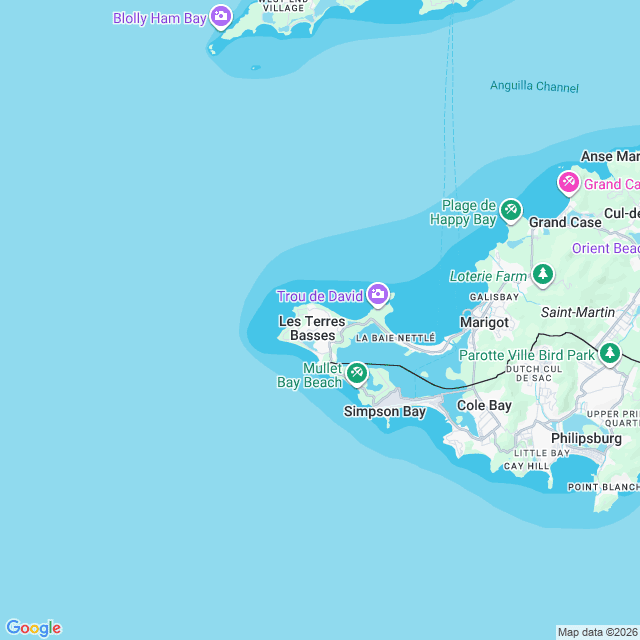Click the Galisbay neighborhood label
The width and height of the screenshot is (640, 640).
(x=494, y=297)
